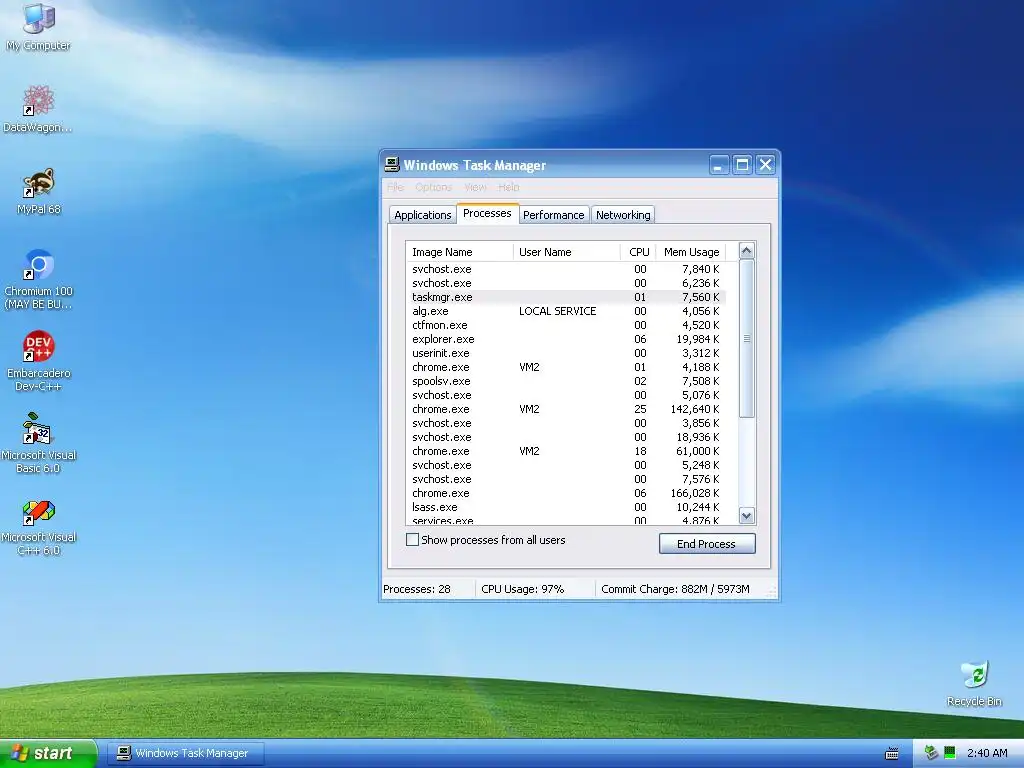This screenshot has height=768, width=1024.
Task: Select the spoolsv.exe process
Action: [x=566, y=381]
